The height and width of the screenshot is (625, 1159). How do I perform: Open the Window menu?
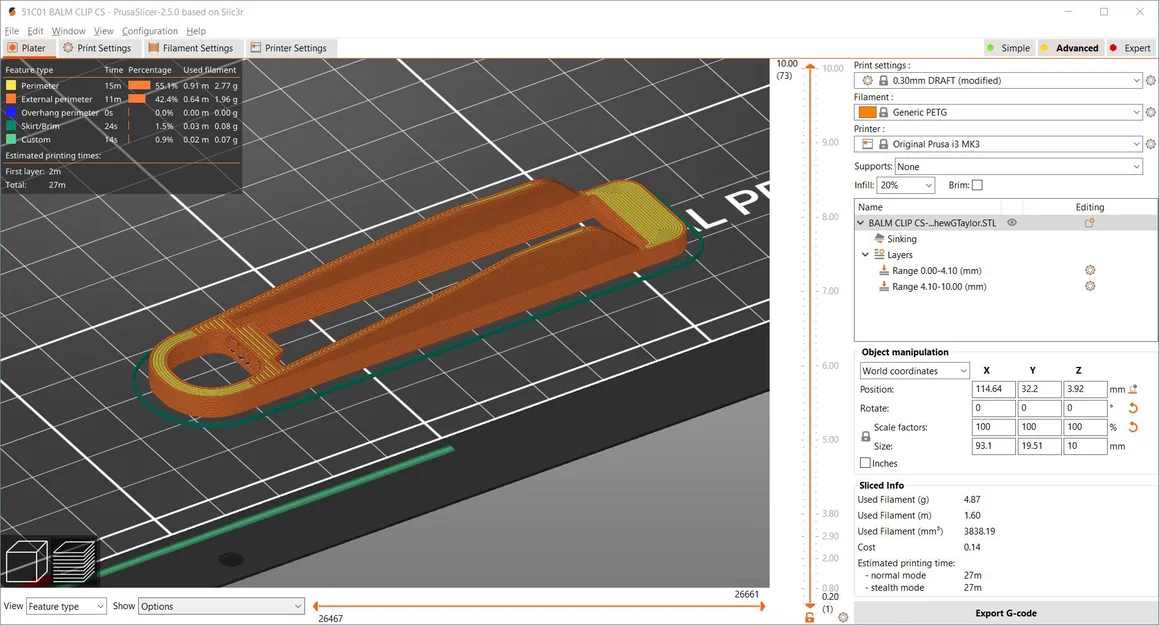point(69,31)
